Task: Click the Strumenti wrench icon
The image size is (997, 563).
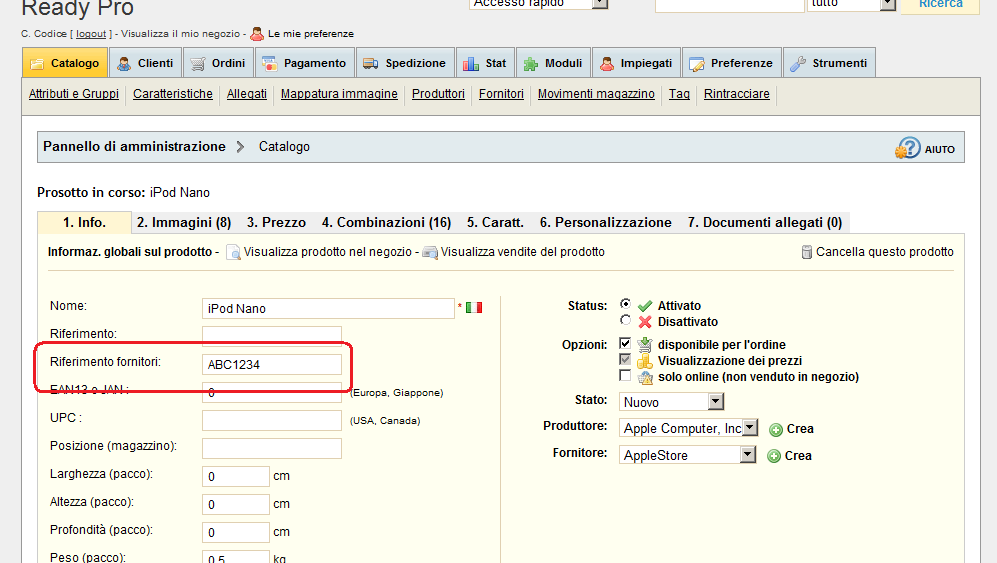Action: 798,64
